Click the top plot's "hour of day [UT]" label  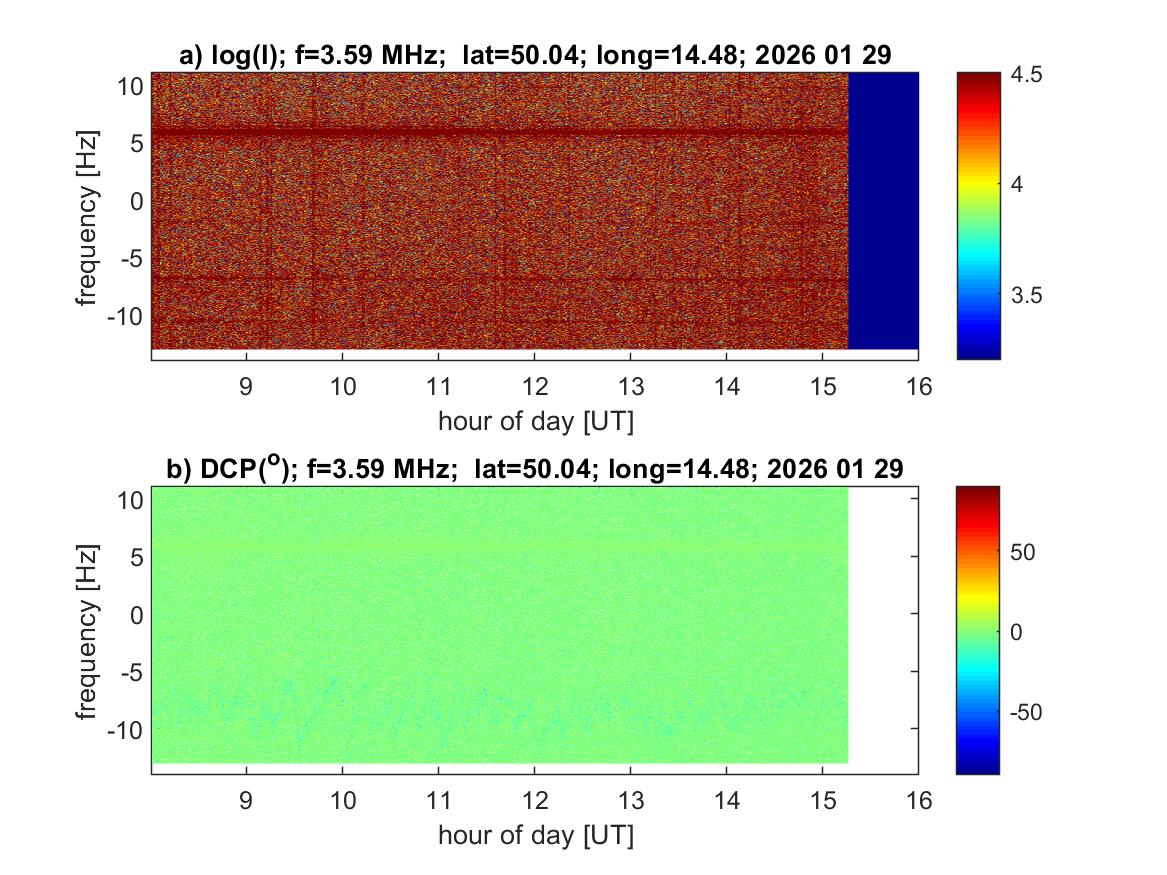tap(535, 421)
